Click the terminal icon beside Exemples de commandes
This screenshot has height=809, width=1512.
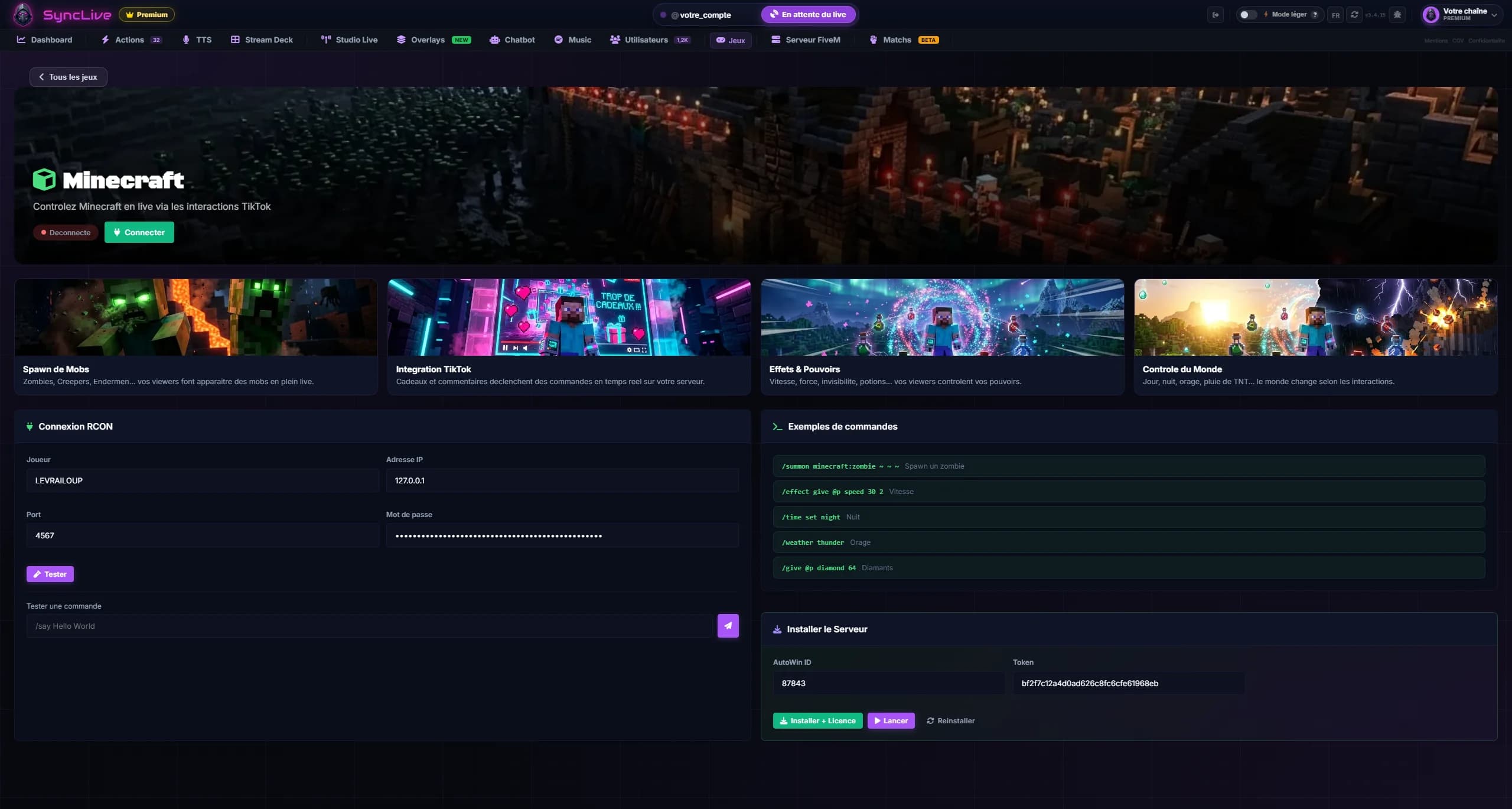pos(777,426)
